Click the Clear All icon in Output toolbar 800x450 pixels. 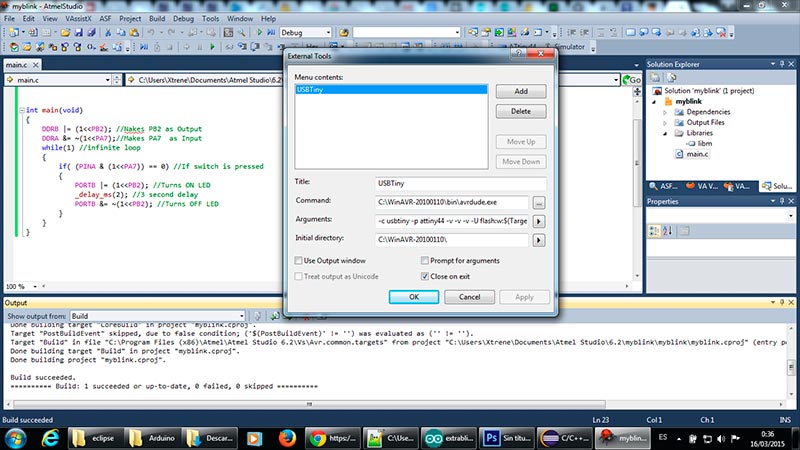pyautogui.click(x=306, y=316)
